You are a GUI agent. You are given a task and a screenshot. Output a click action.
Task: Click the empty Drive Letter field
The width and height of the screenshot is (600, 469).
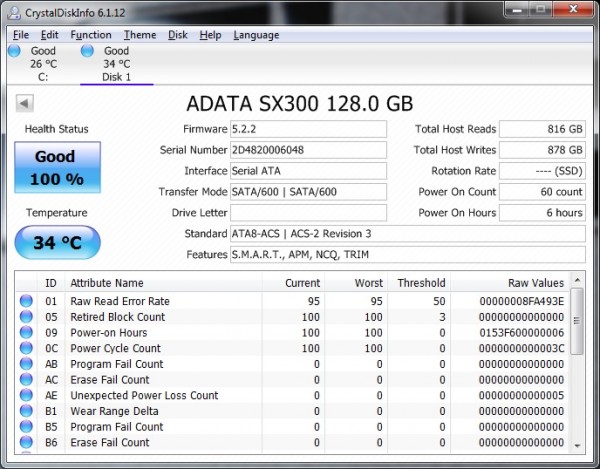(x=308, y=213)
